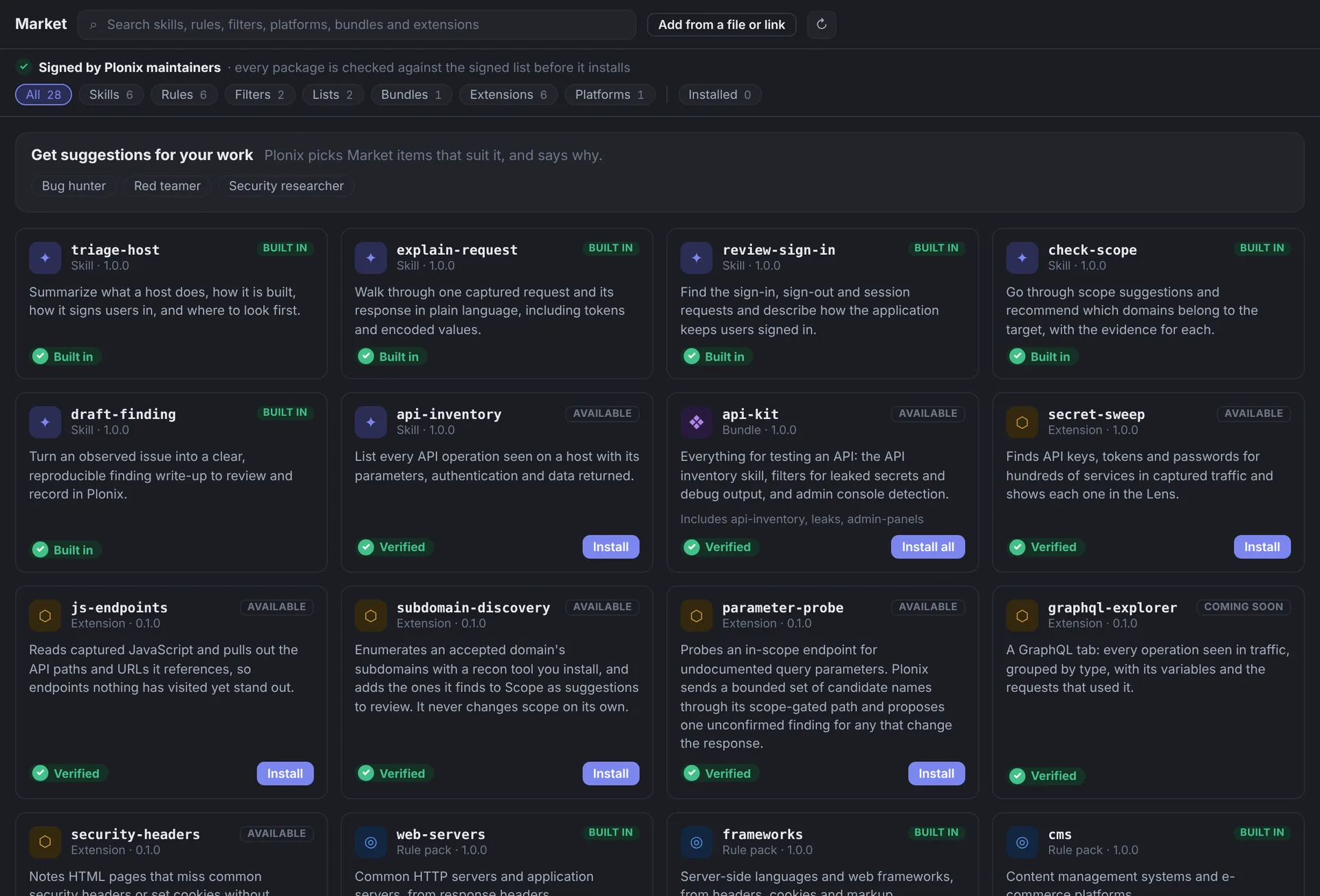
Task: Focus the Market search field
Action: [357, 25]
